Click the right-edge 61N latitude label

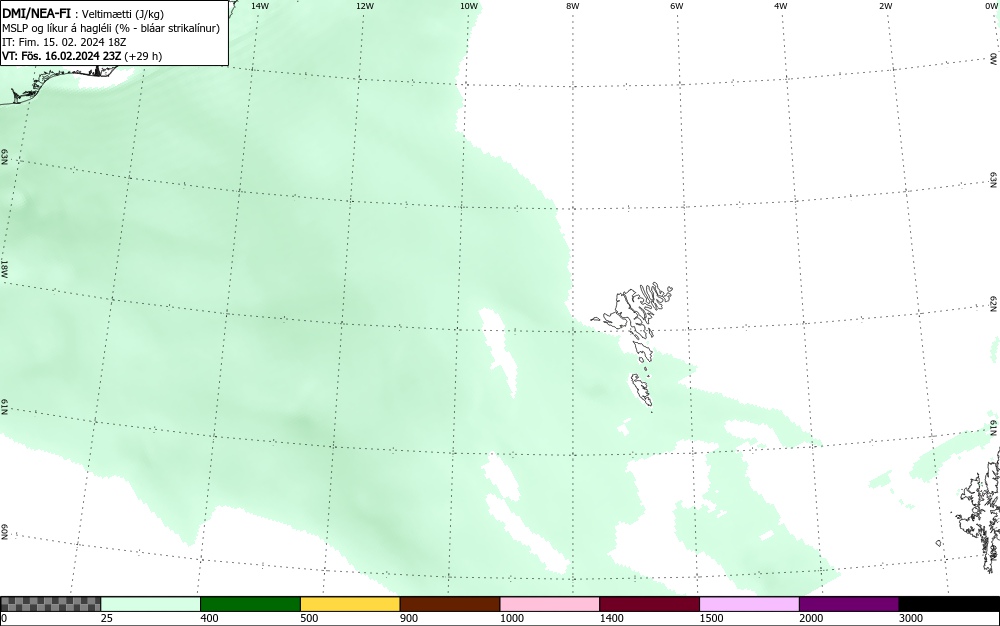[994, 428]
